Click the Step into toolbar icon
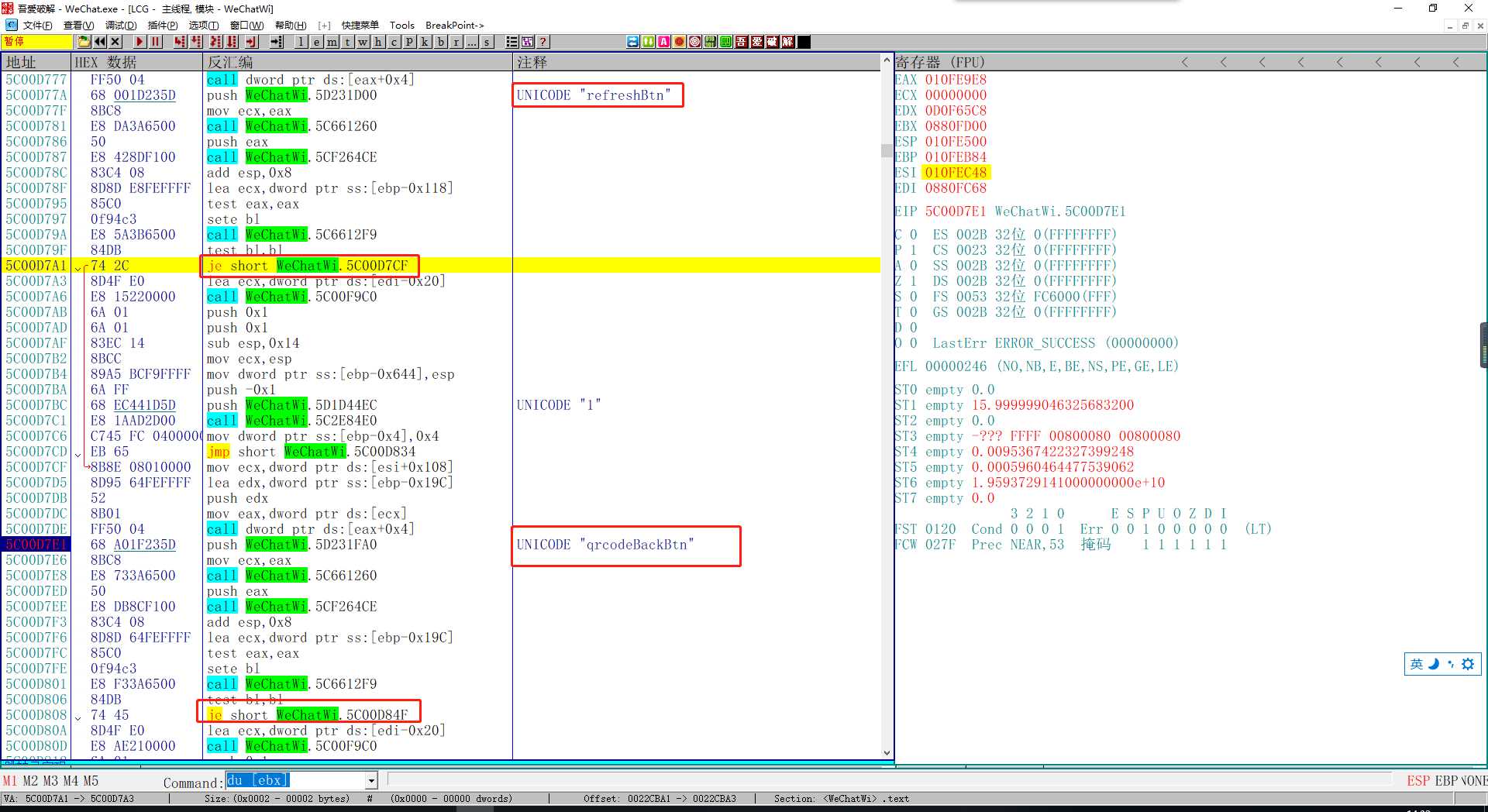Image resolution: width=1488 pixels, height=812 pixels. pos(180,42)
